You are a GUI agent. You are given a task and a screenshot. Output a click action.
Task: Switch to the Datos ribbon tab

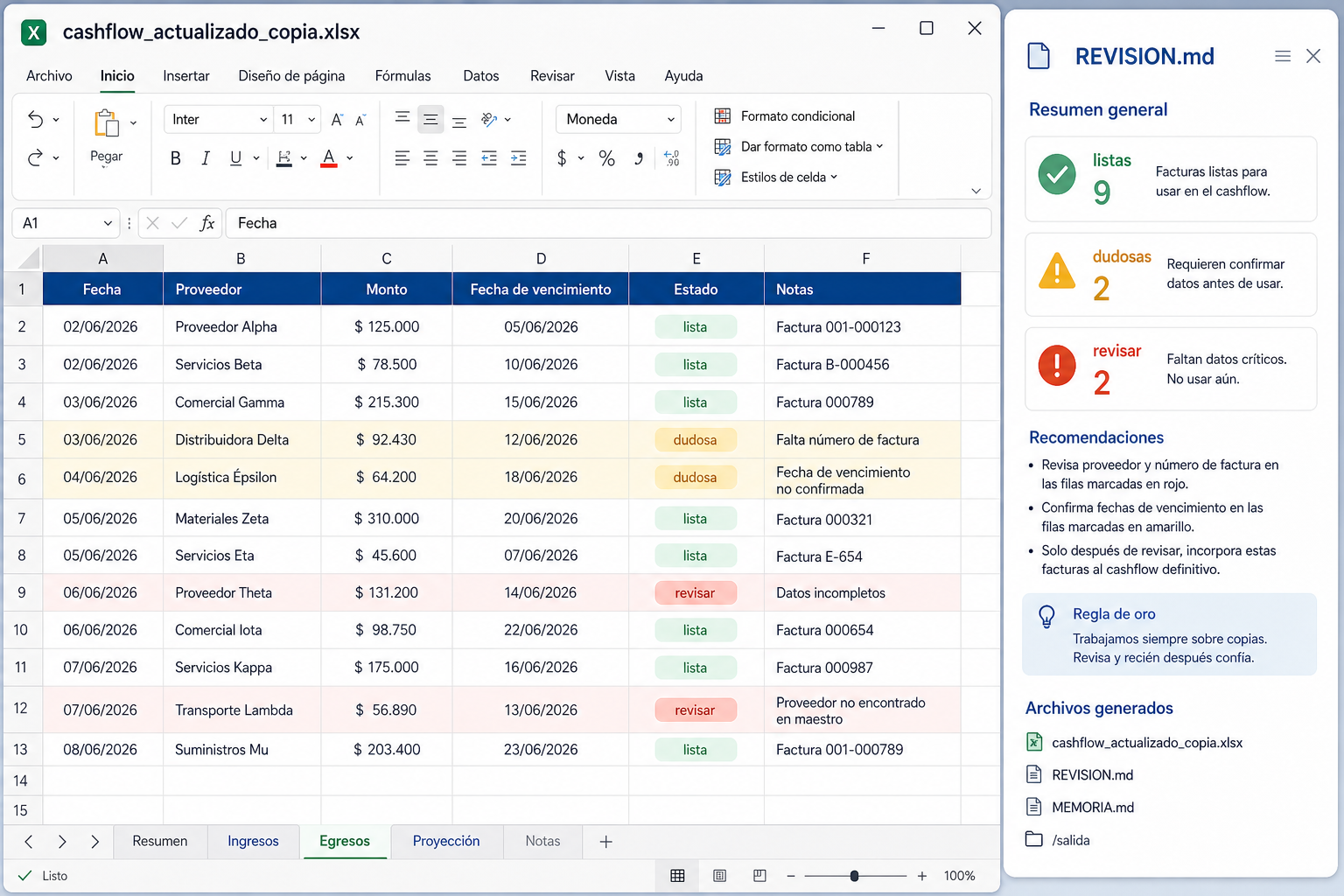click(481, 76)
